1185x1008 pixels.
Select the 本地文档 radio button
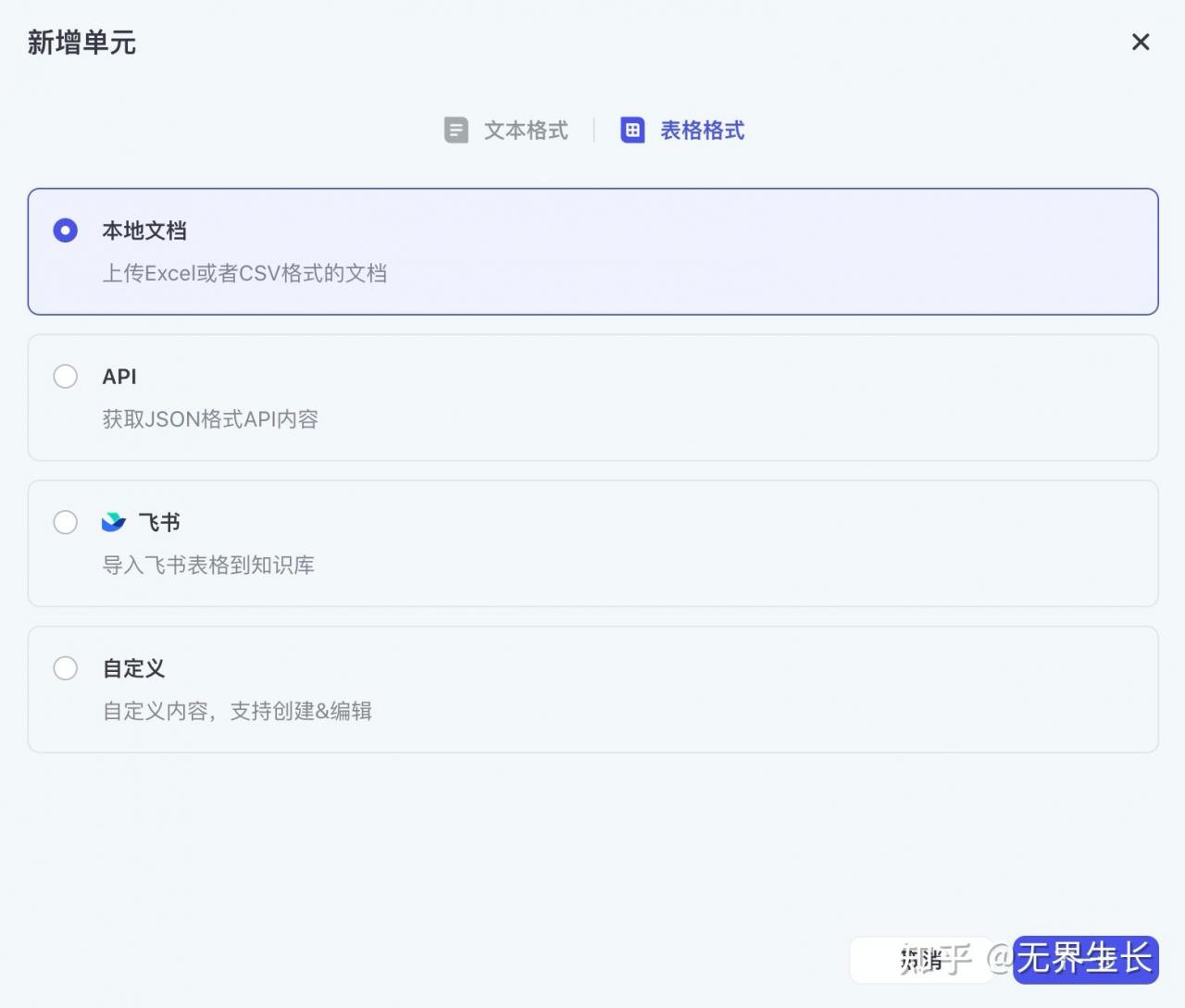[66, 230]
